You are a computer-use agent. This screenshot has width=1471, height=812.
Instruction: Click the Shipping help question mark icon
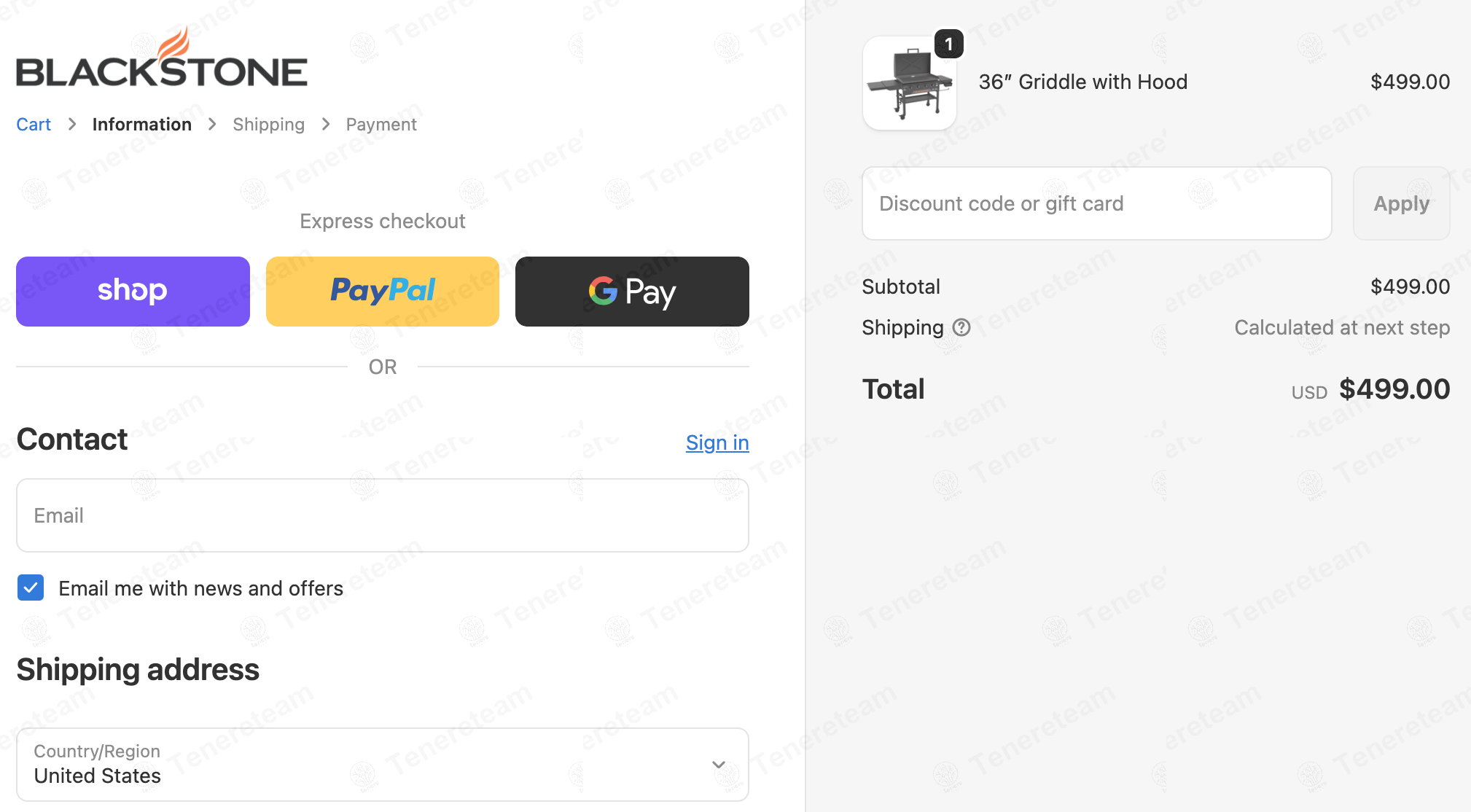pyautogui.click(x=961, y=327)
